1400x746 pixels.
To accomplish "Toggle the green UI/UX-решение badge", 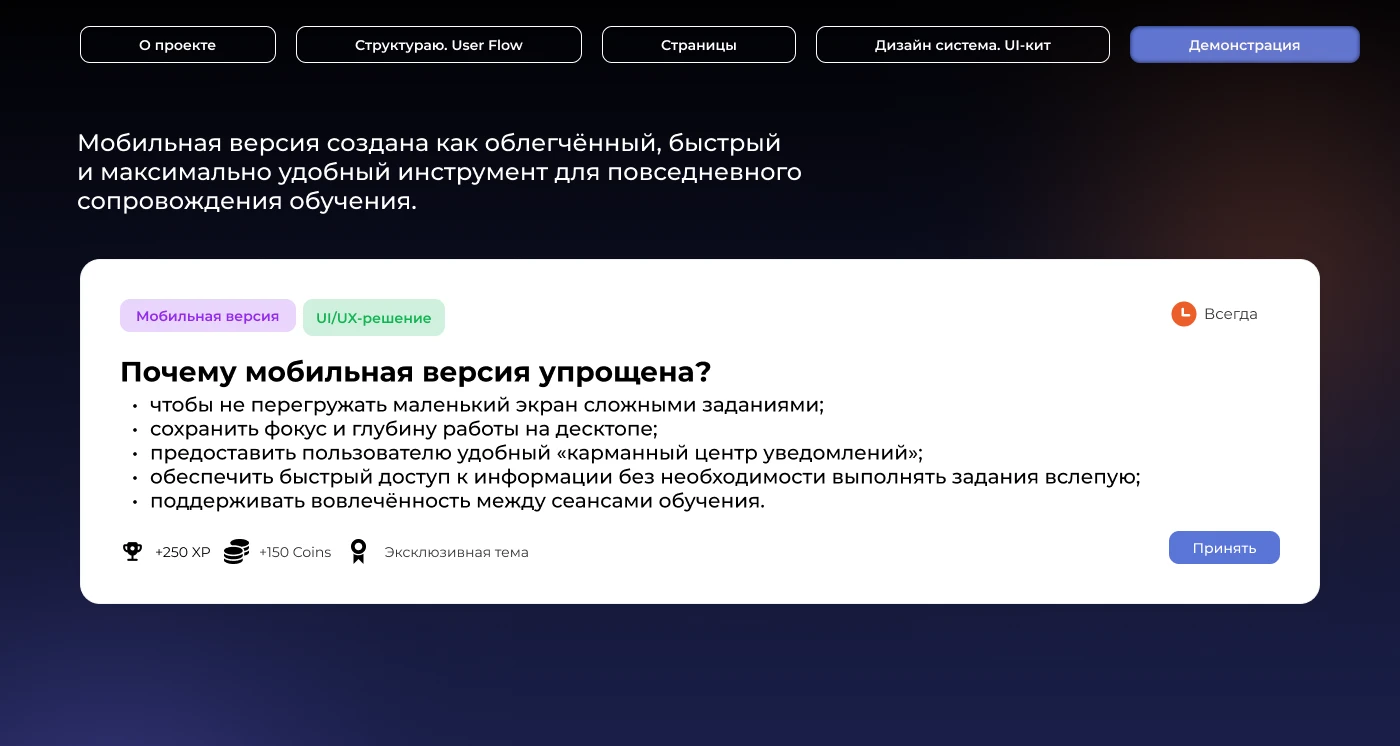I will click(374, 317).
